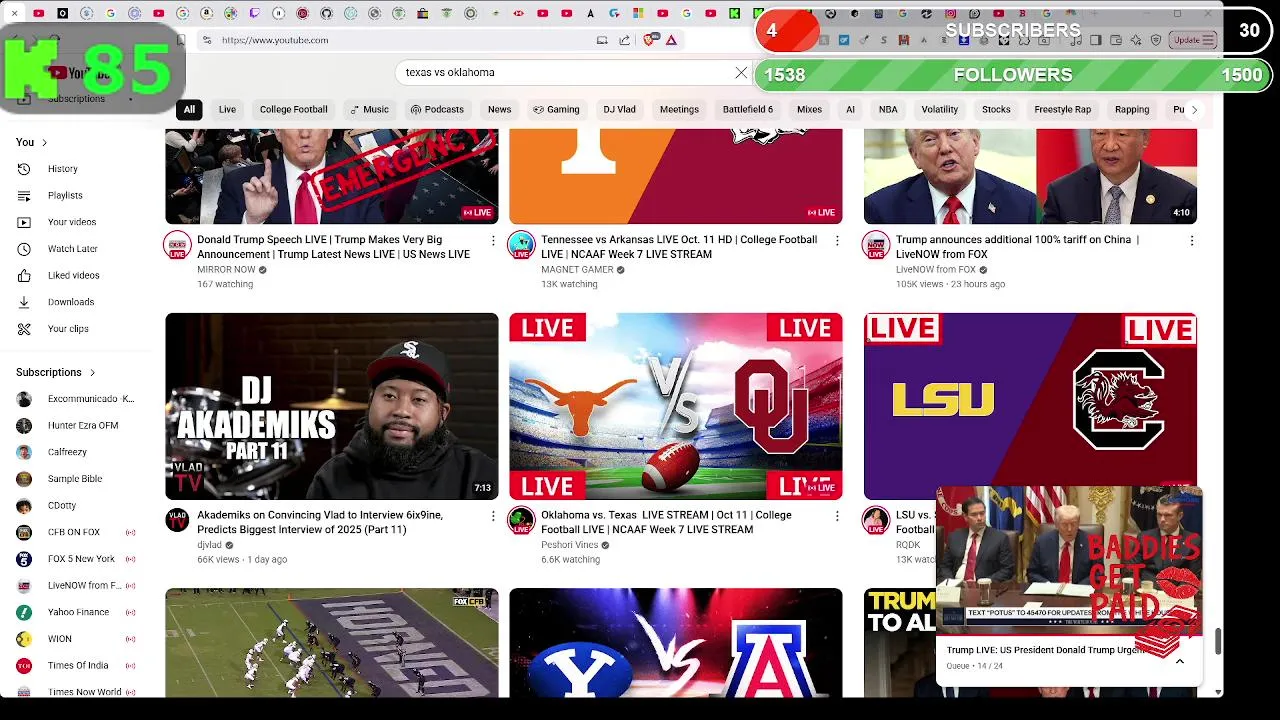Play the BYU vs Arizona thumbnail
1280x720 pixels.
click(676, 643)
